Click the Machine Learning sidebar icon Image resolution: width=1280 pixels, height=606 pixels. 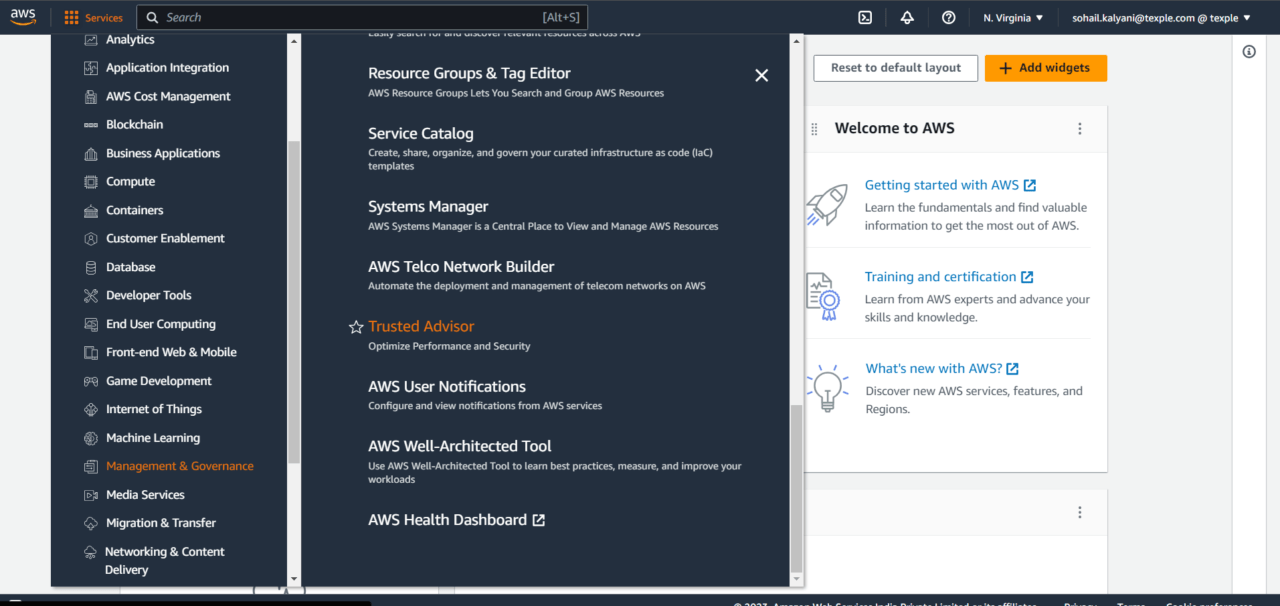tap(90, 437)
